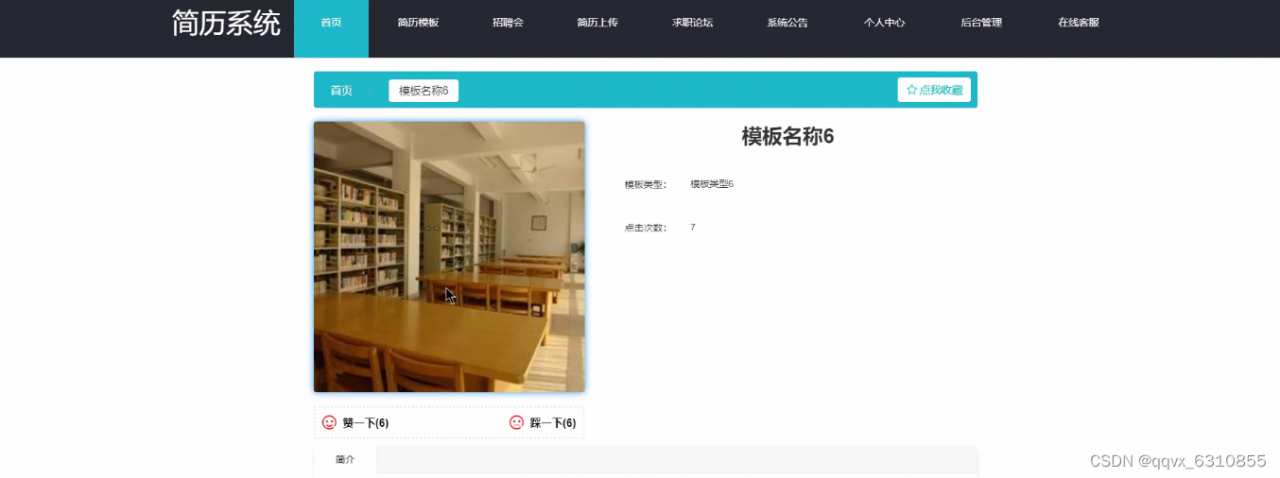
Task: Click the 模板名称6 breadcrumb item
Action: (423, 91)
